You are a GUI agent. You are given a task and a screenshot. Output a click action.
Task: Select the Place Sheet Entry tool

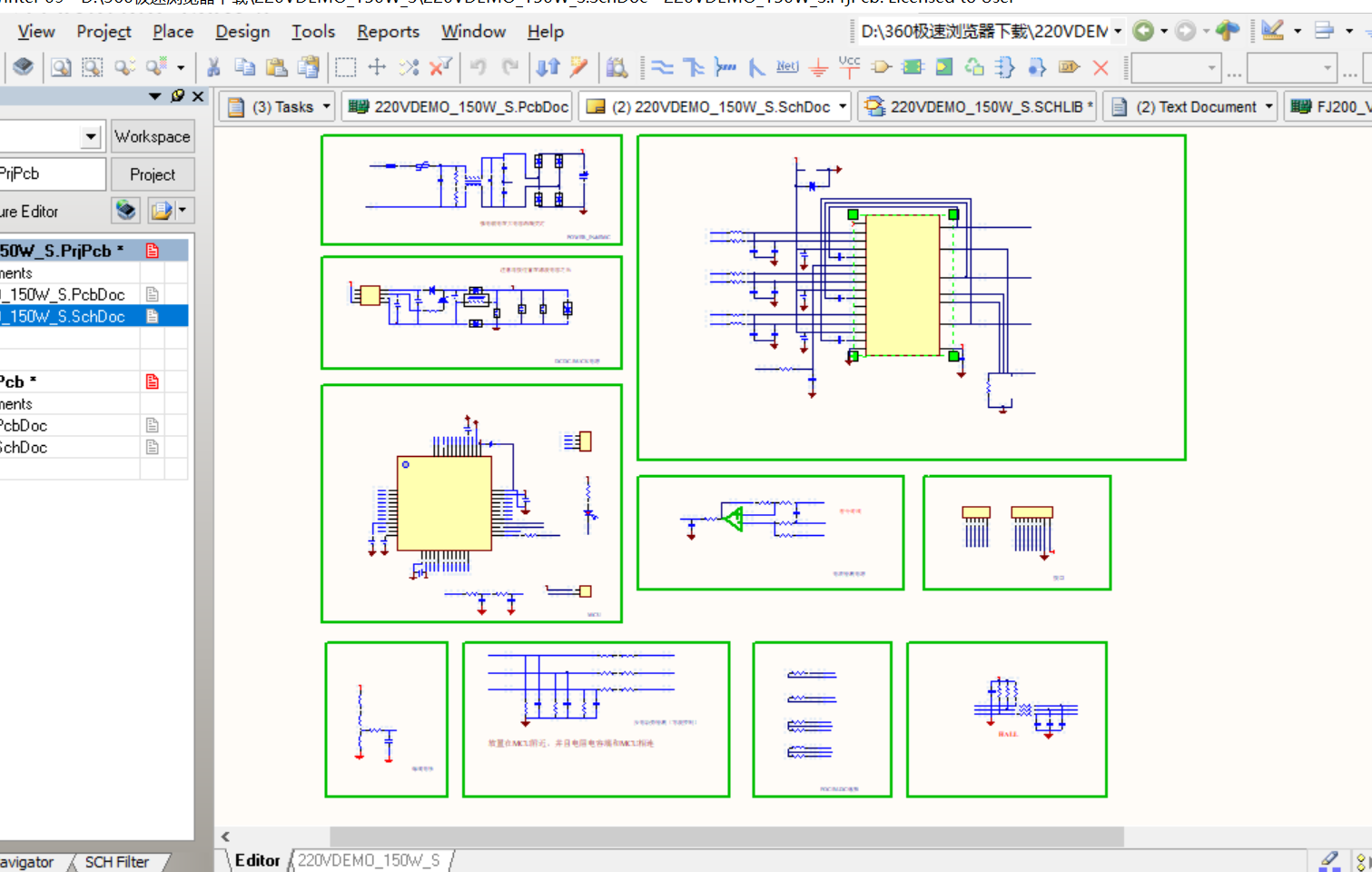[943, 66]
